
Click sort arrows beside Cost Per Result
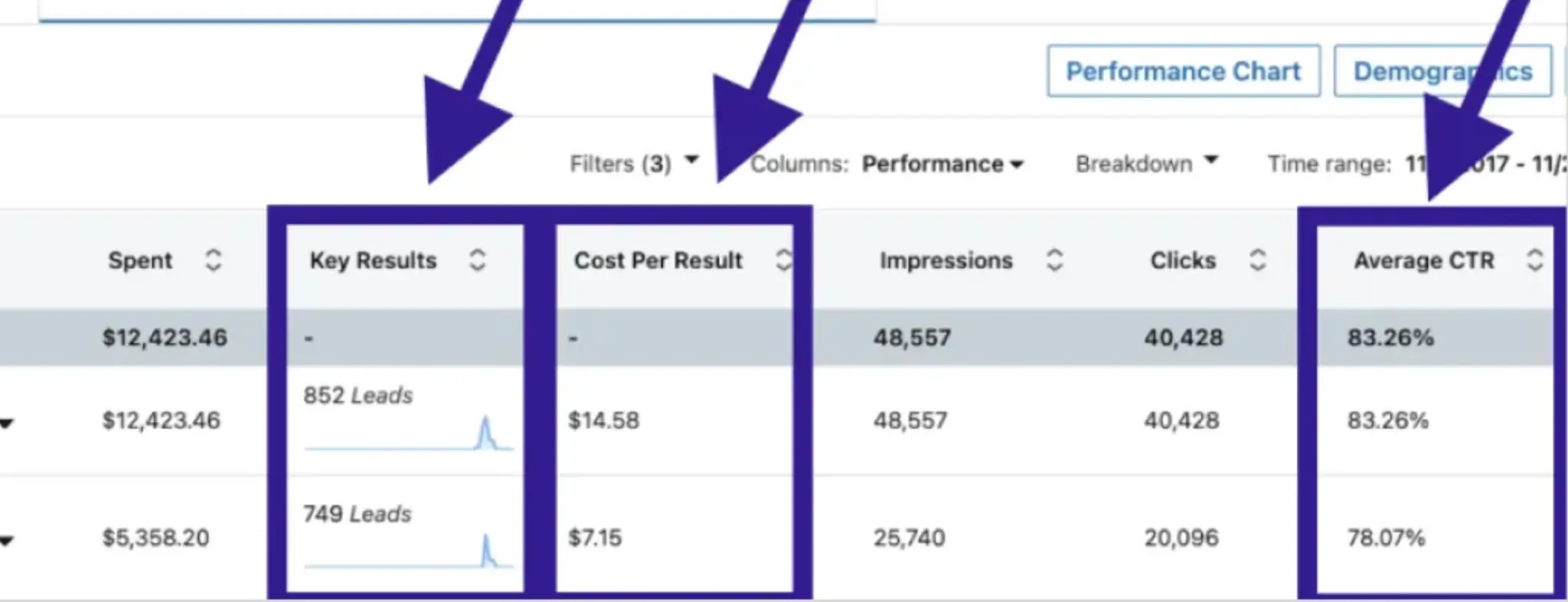tap(782, 260)
